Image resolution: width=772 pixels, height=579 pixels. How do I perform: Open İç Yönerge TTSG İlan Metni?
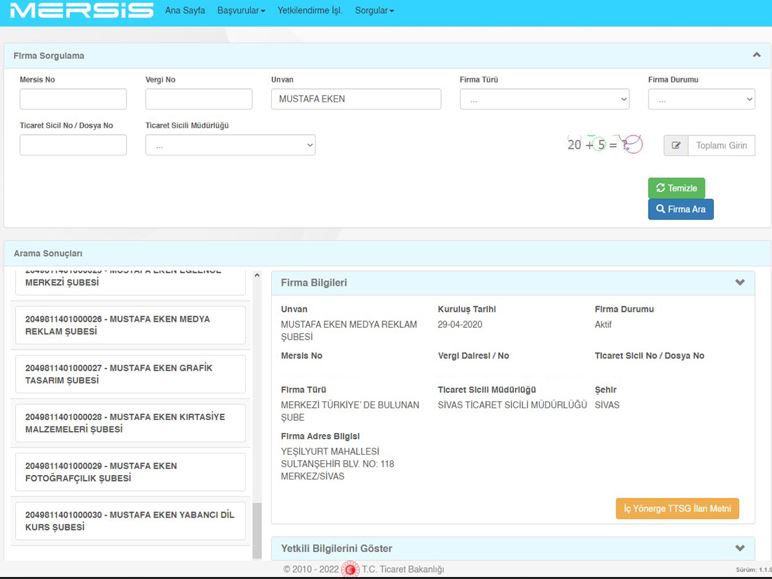[x=677, y=509]
